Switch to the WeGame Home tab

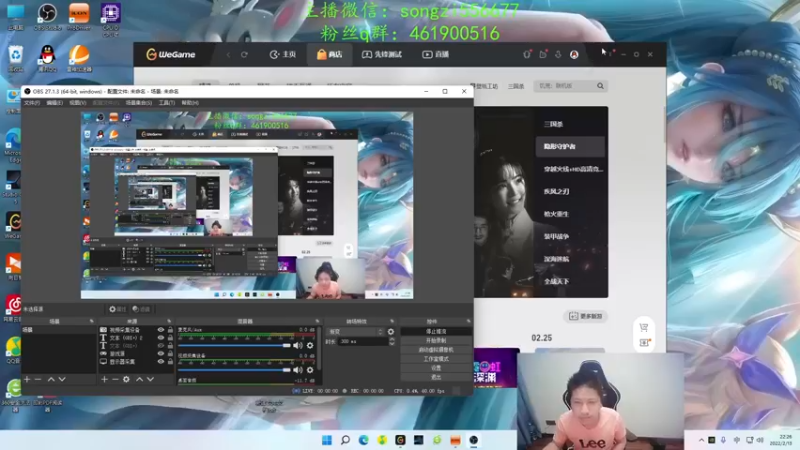point(283,55)
